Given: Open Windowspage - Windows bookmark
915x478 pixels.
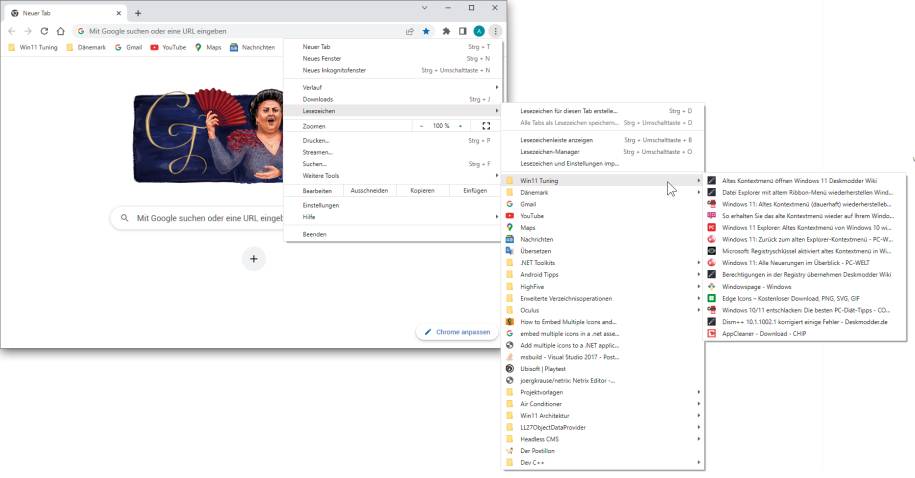Looking at the screenshot, I should tap(805, 287).
